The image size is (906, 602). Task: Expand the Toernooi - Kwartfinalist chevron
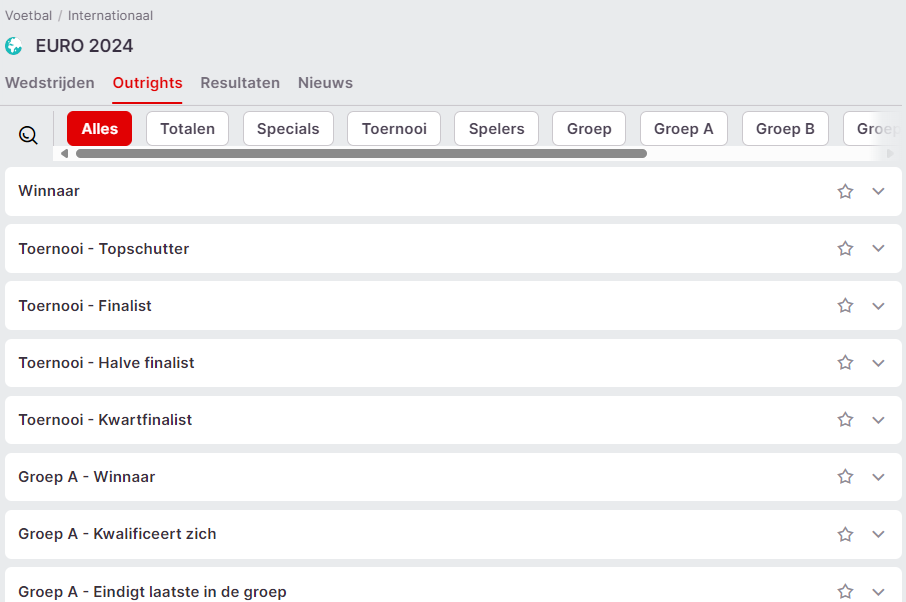tap(878, 420)
